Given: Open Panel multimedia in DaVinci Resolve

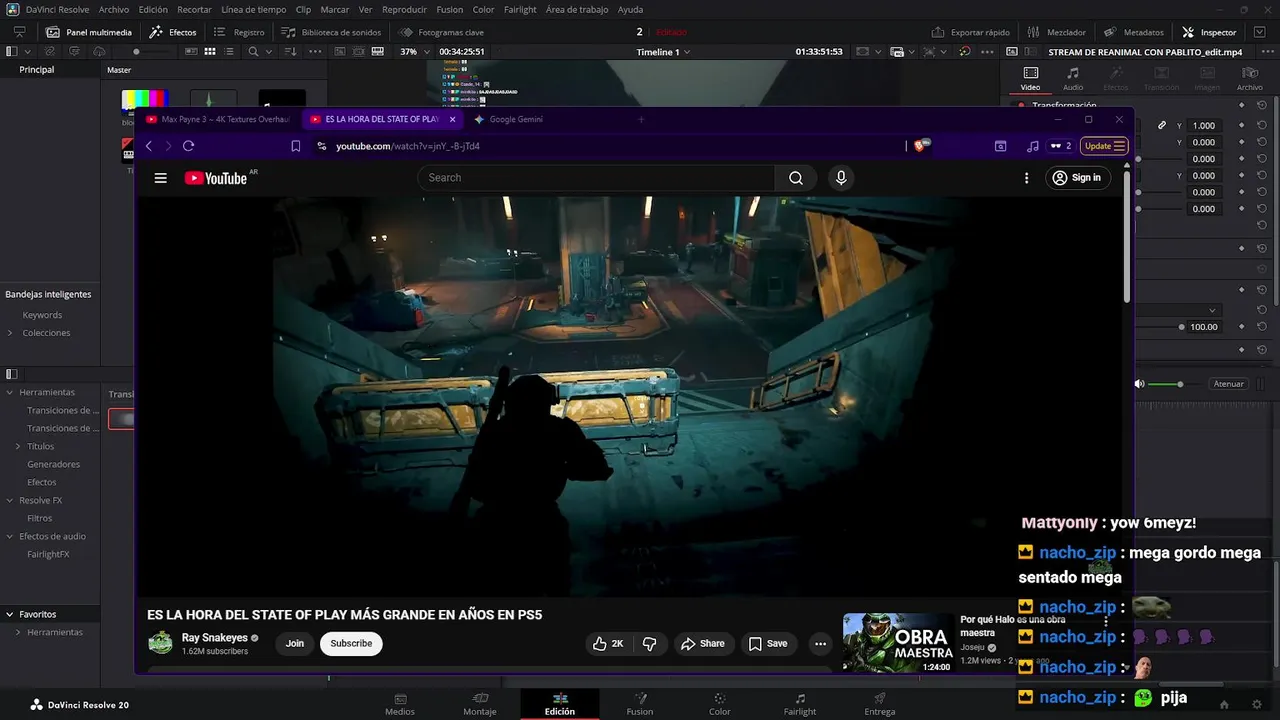Looking at the screenshot, I should click(x=88, y=32).
